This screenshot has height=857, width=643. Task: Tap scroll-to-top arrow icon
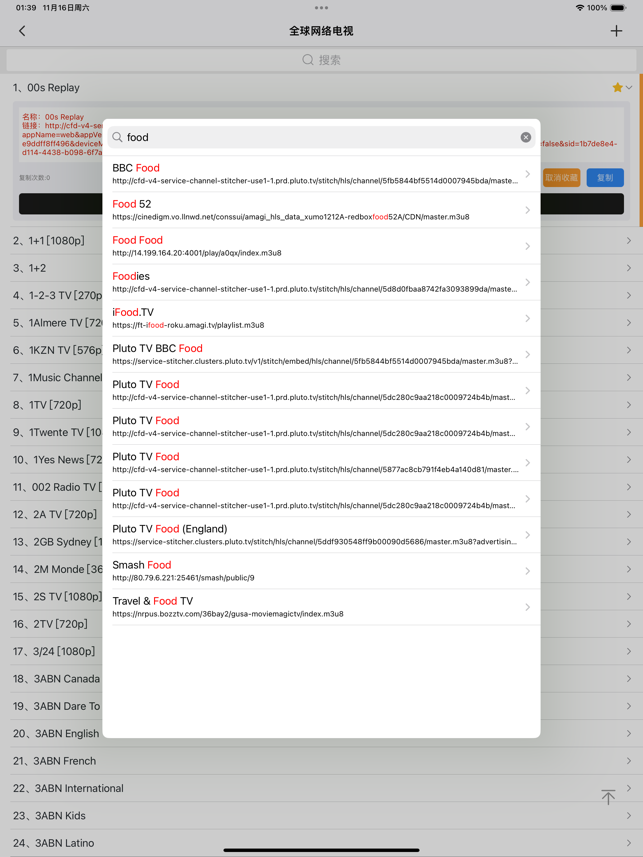point(608,797)
